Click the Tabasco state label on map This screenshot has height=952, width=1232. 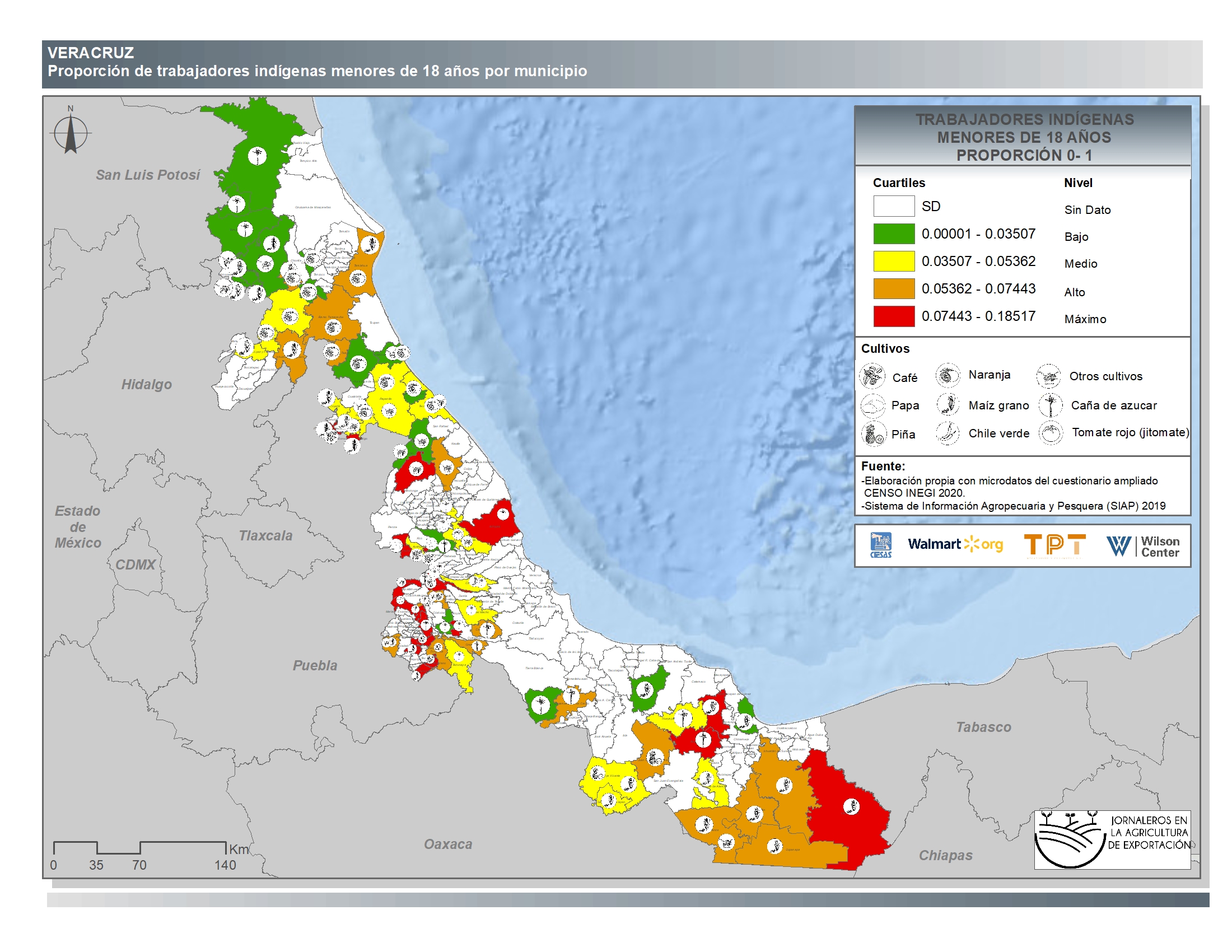tap(983, 727)
